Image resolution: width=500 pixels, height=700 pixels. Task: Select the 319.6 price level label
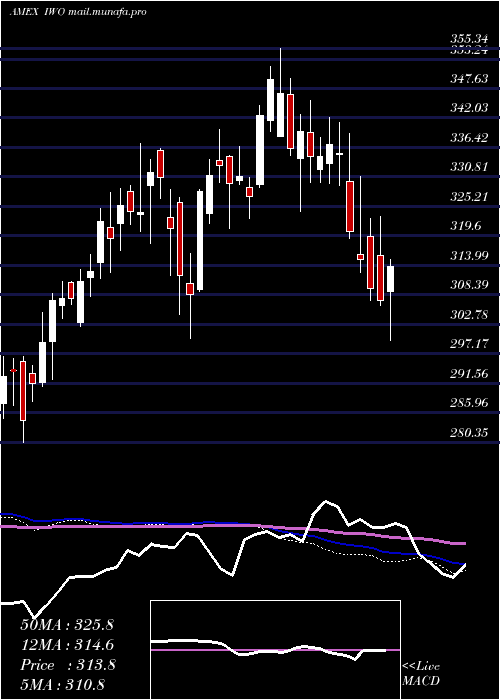point(466,226)
